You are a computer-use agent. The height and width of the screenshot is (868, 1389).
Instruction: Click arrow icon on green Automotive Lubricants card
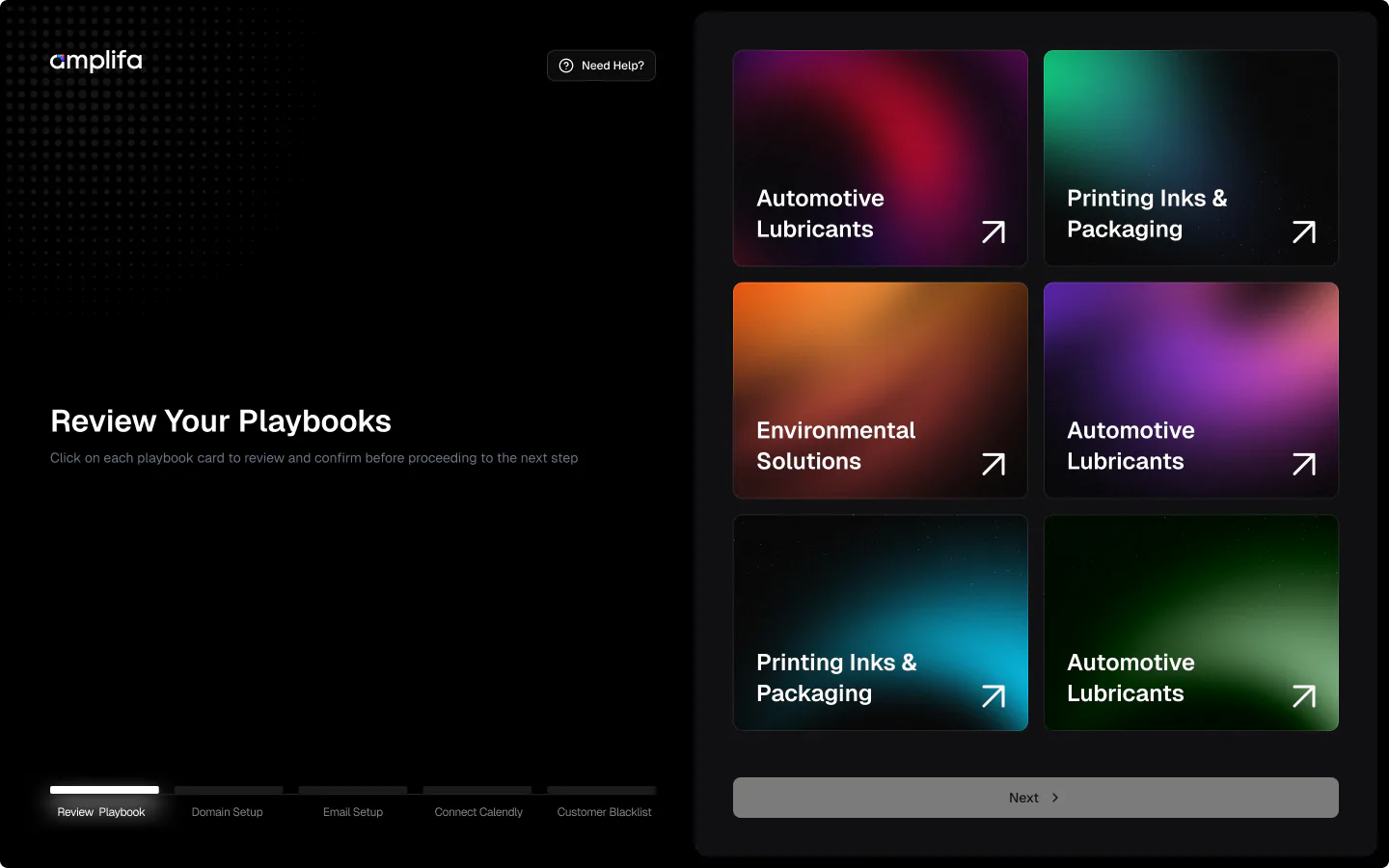point(1304,696)
